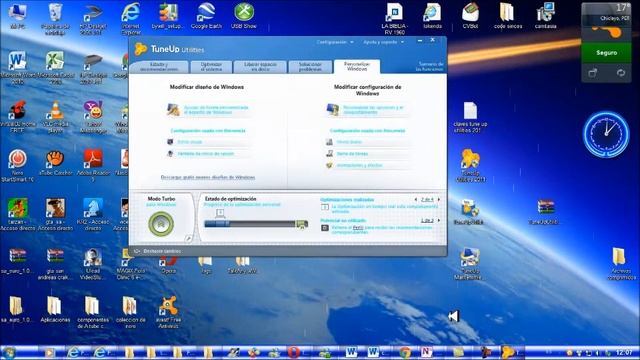640x360 pixels.
Task: Switch to the Estado y recomendaciones tab
Action: (x=159, y=67)
